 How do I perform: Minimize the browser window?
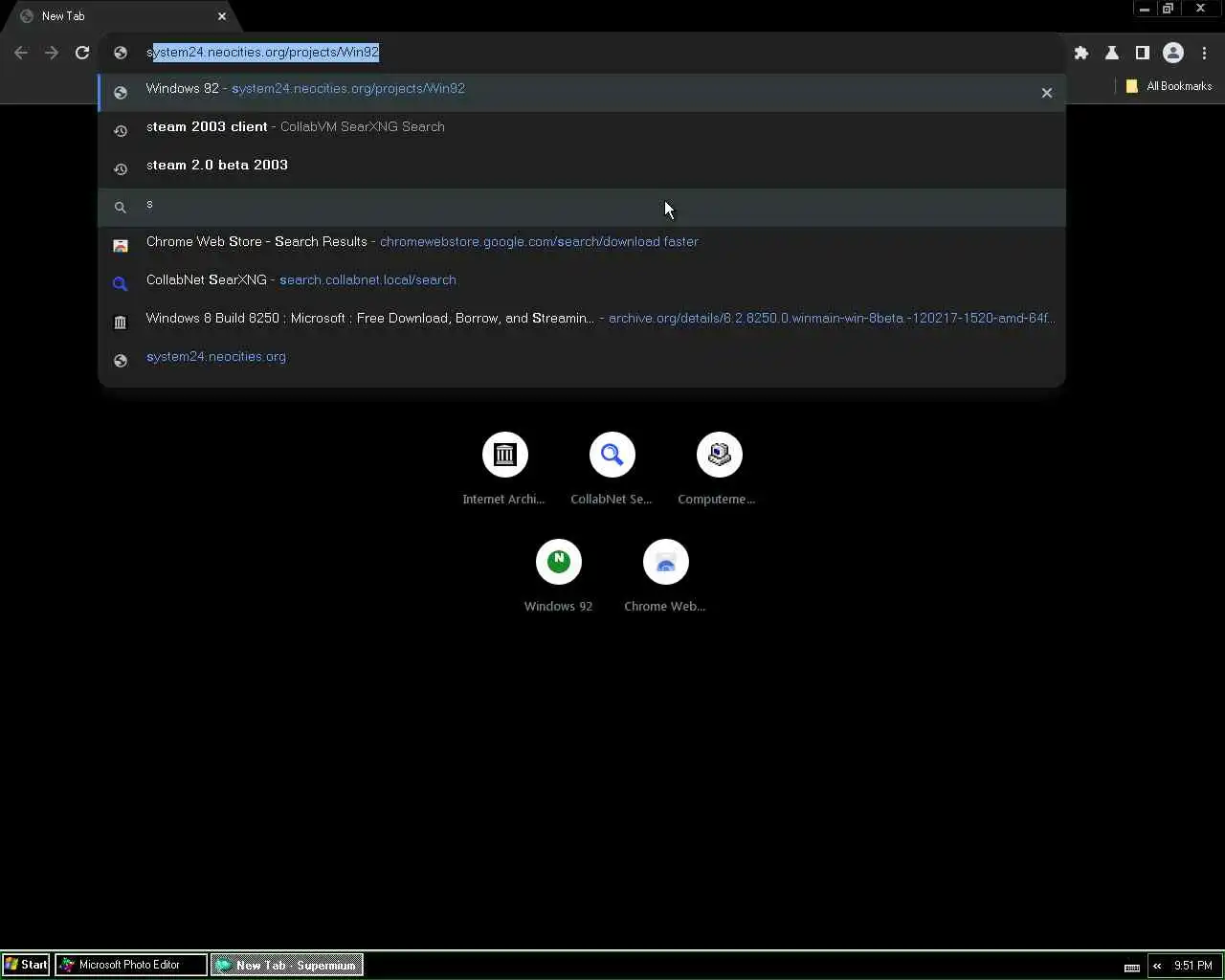[x=1144, y=9]
